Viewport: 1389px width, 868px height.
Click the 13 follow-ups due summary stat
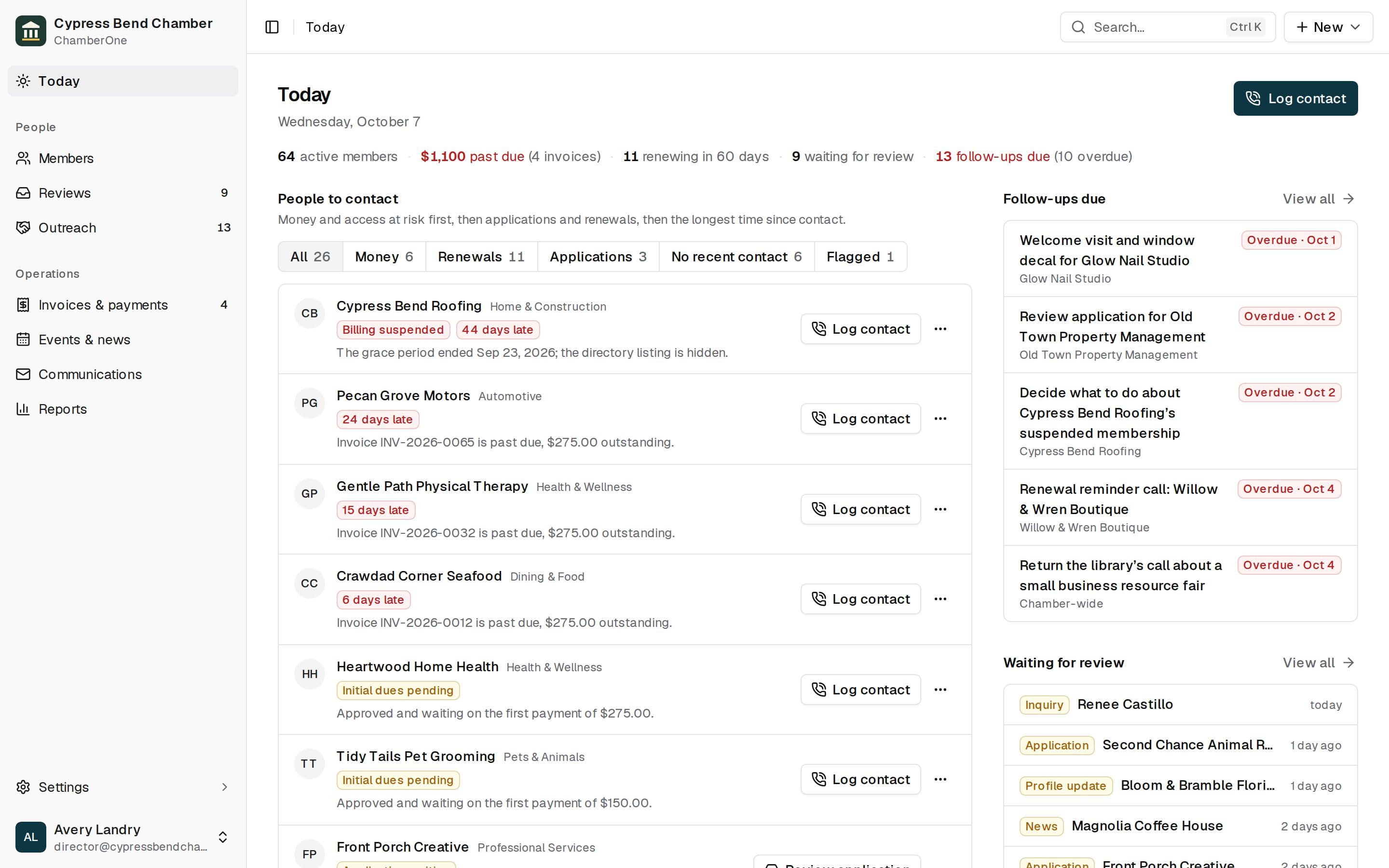1034,156
